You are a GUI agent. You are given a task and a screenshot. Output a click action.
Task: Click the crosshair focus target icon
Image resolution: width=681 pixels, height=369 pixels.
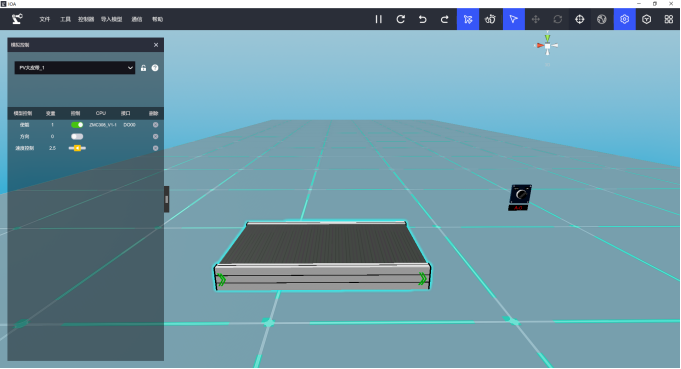click(580, 19)
